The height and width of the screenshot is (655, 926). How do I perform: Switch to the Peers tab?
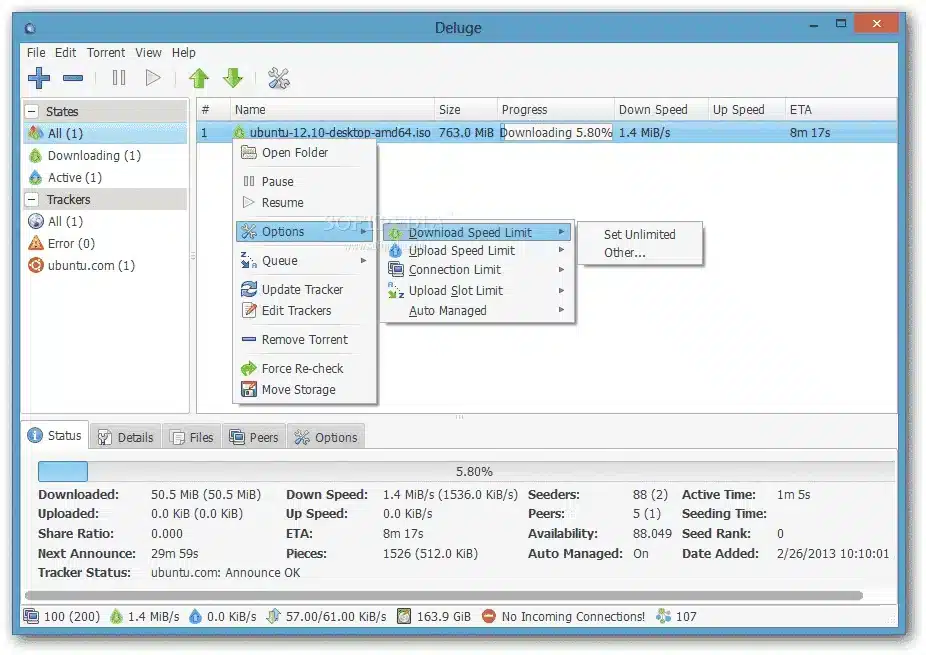click(x=254, y=437)
